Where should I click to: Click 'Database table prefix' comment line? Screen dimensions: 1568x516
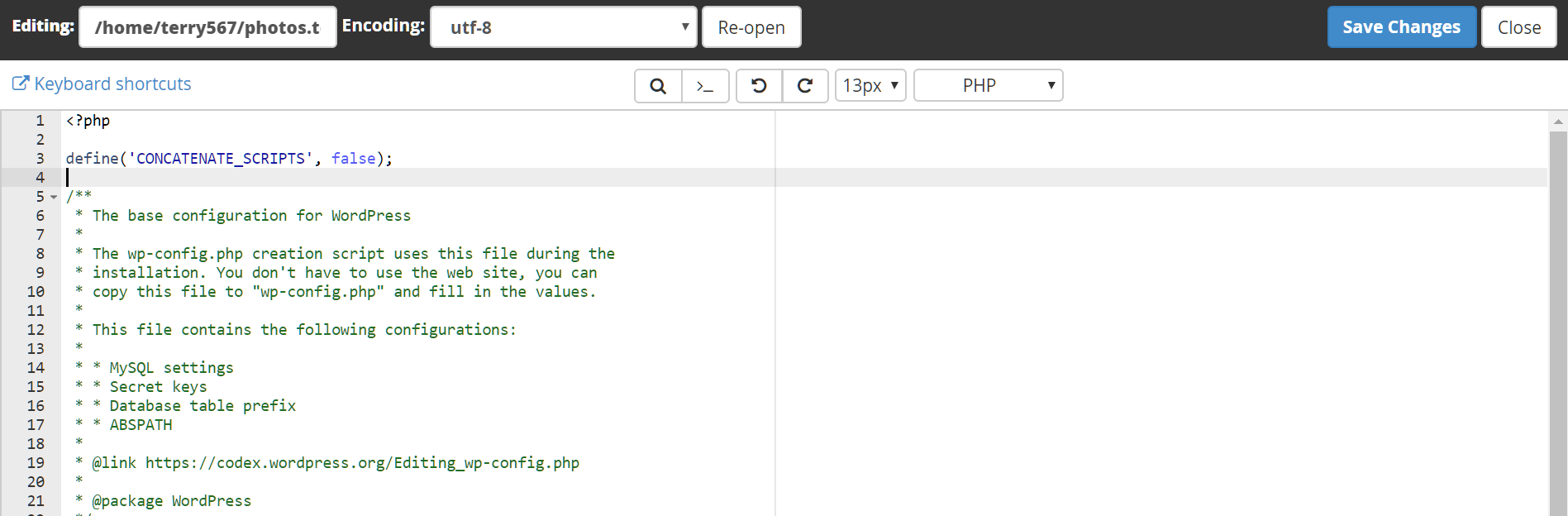[x=203, y=406]
